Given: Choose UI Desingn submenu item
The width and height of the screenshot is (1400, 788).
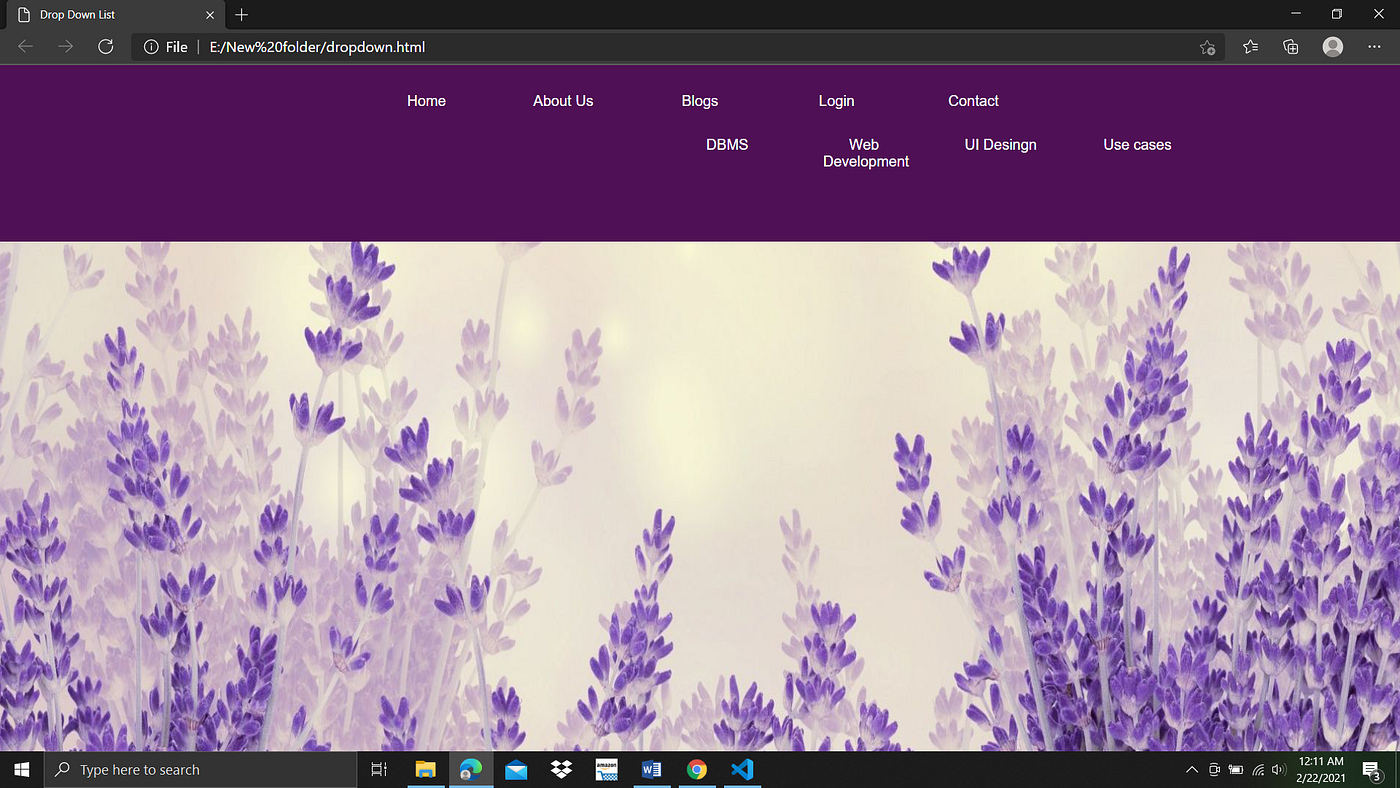Looking at the screenshot, I should click(1000, 145).
